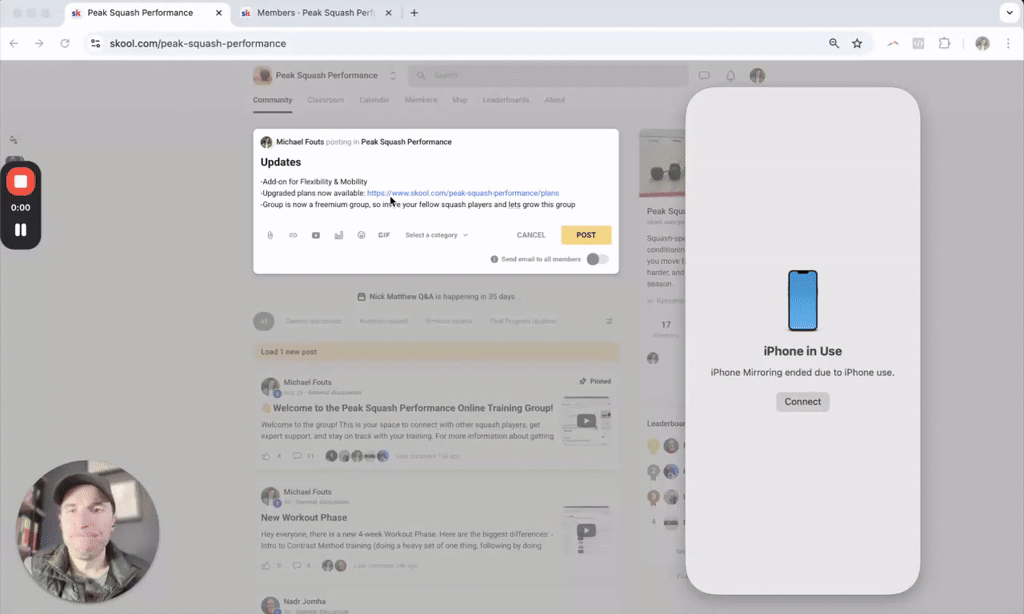Screen dimensions: 1024x614
Task: Play the New Workout Phase video thumbnail
Action: click(586, 530)
